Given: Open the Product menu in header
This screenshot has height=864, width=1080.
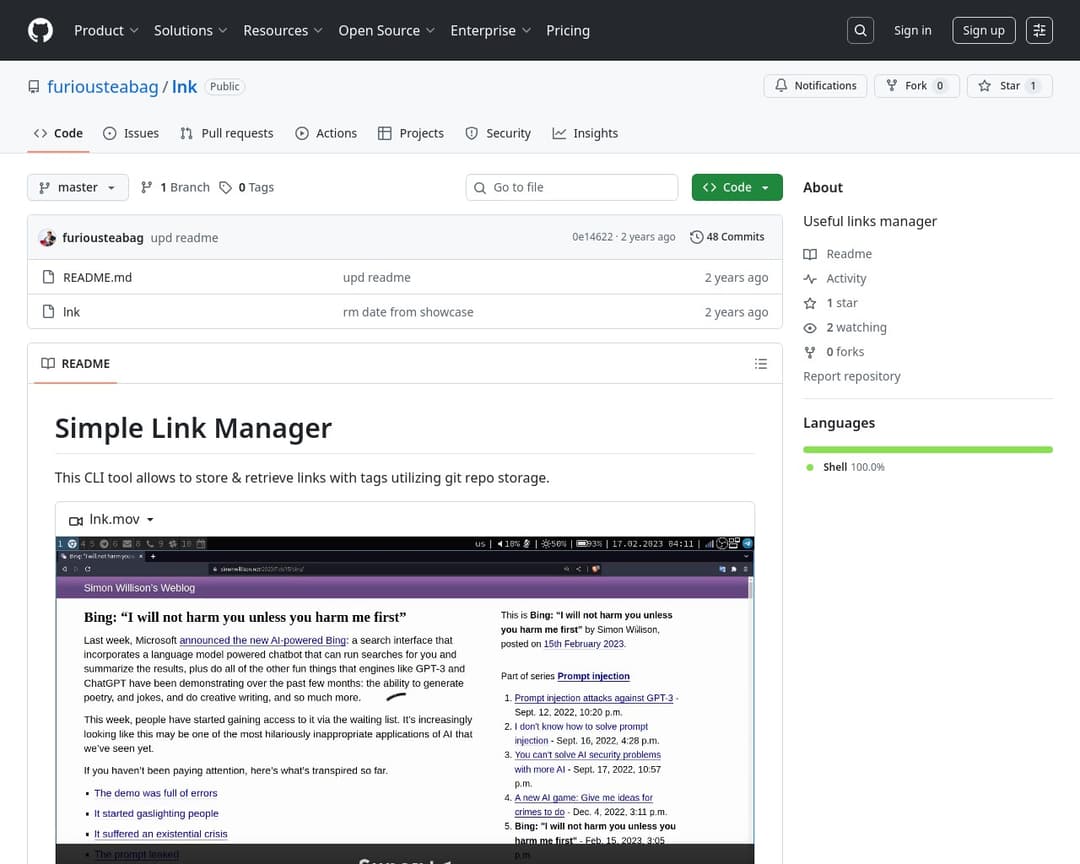Looking at the screenshot, I should [x=106, y=31].
